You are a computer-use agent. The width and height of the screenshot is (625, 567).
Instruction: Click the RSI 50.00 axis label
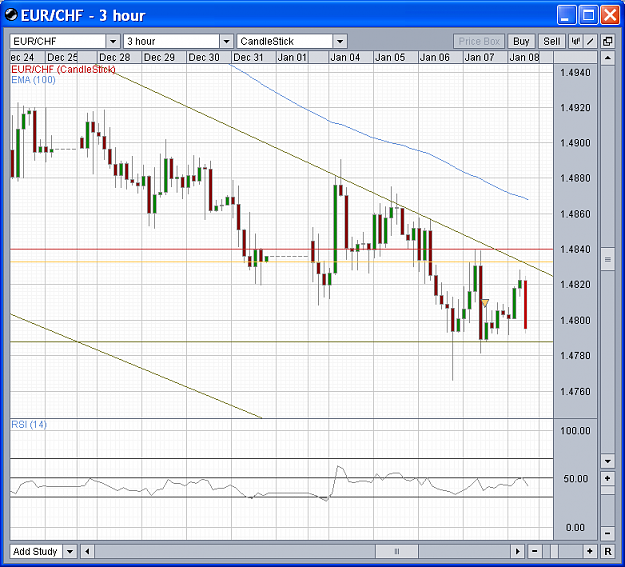[x=576, y=478]
